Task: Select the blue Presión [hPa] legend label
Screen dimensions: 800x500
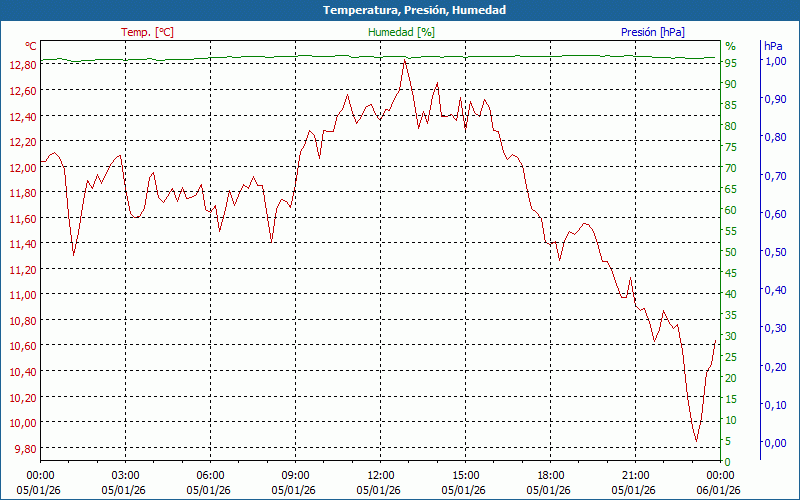Action: point(653,32)
